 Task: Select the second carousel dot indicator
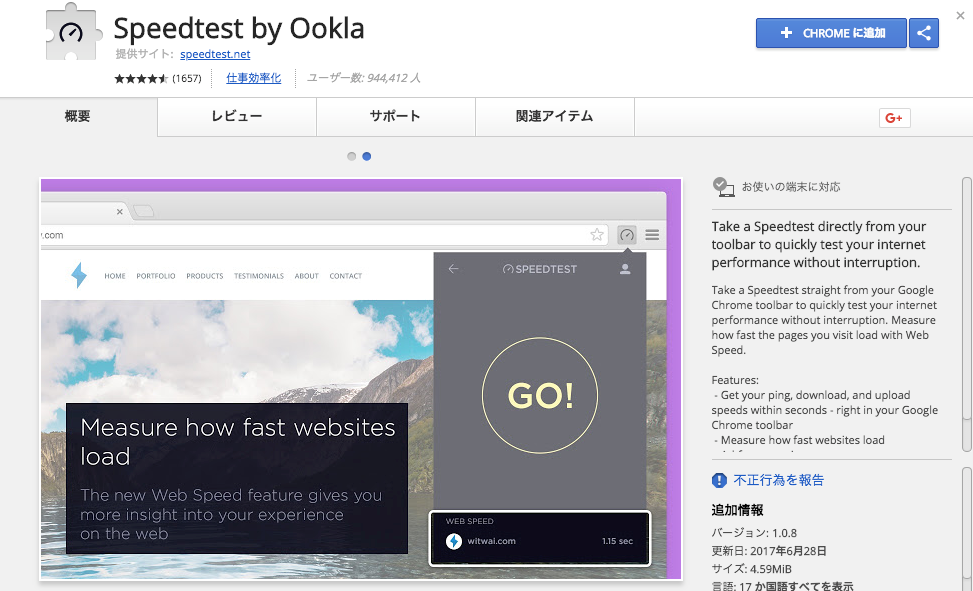(x=367, y=156)
